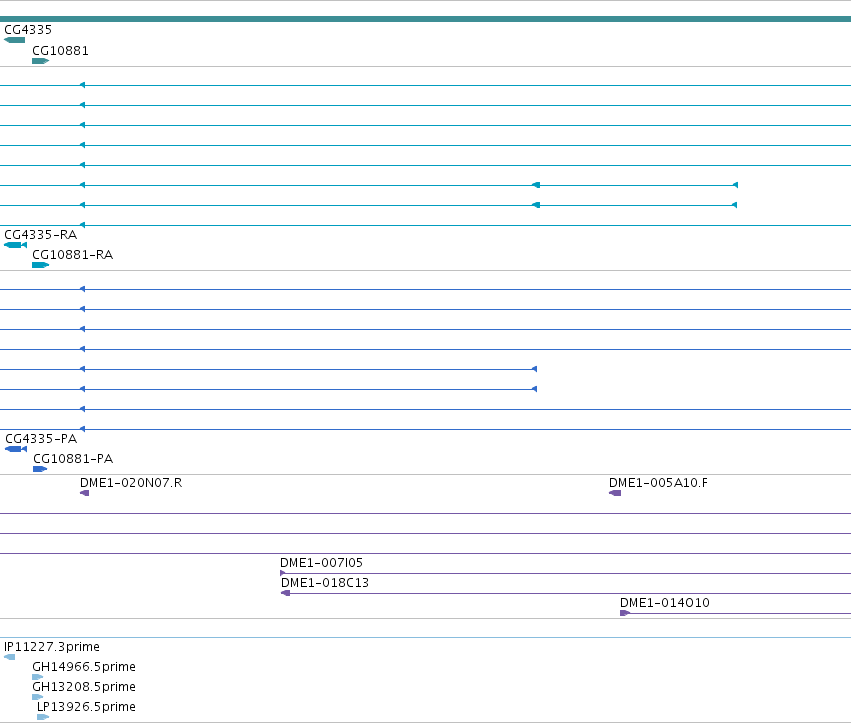This screenshot has width=851, height=723.
Task: Select the LP13926.5prime arrow glyph
Action: click(43, 717)
